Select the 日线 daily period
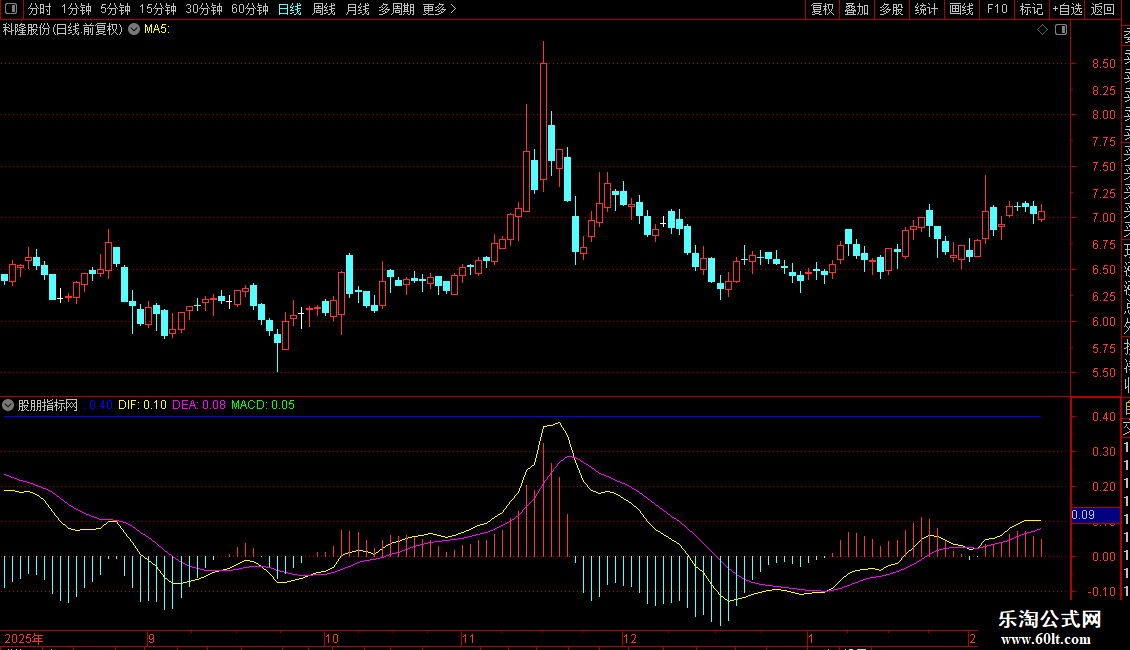 tap(289, 10)
